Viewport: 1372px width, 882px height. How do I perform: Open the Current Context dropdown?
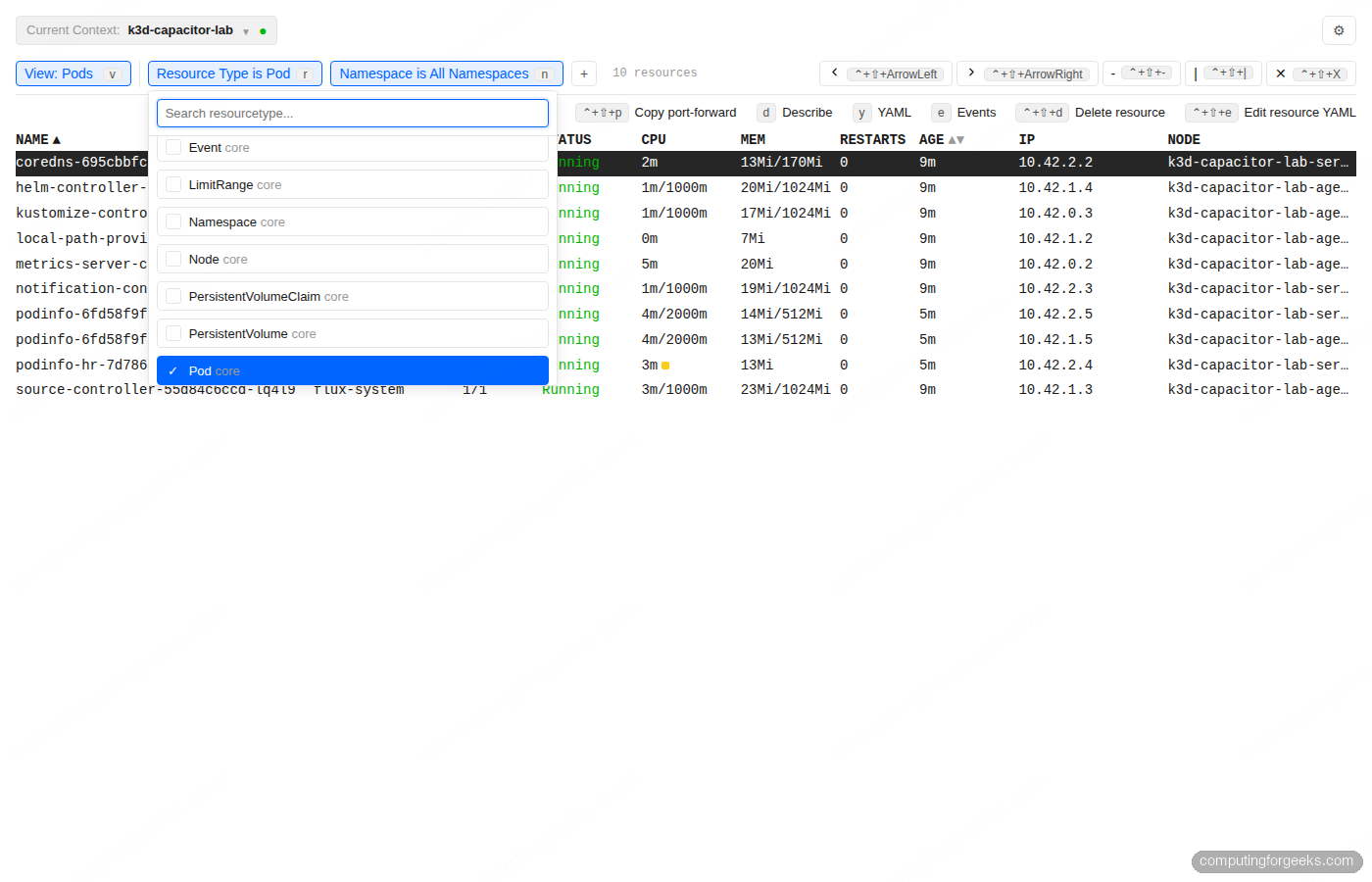tap(146, 30)
